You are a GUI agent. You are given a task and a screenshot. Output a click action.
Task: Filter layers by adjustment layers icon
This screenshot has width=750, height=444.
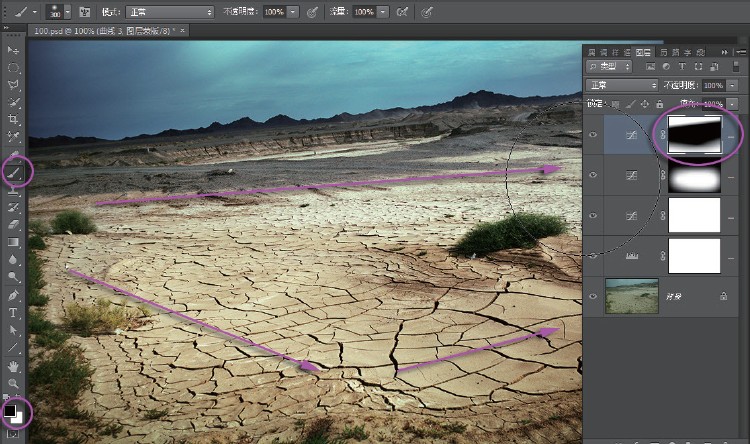coord(666,67)
